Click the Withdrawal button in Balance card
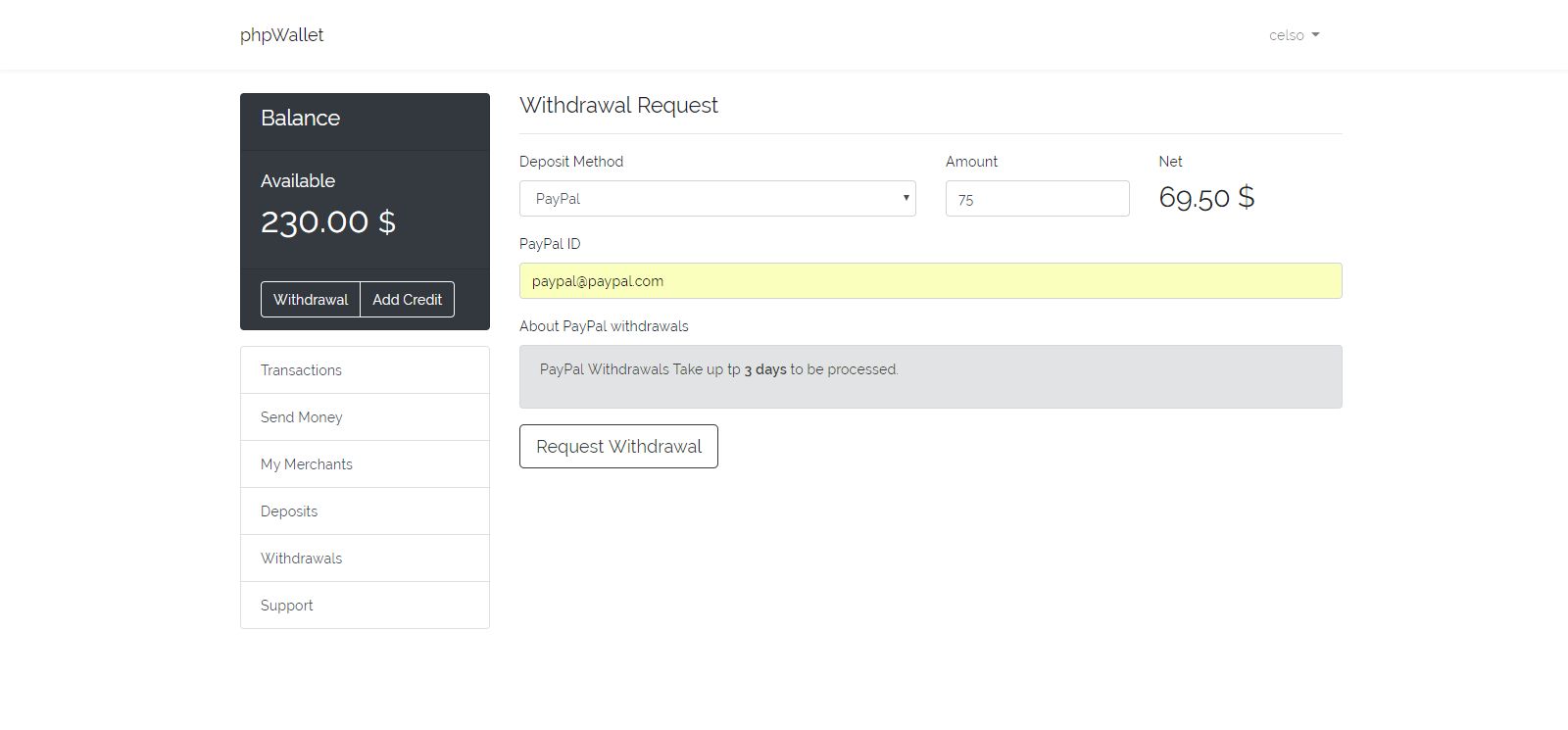 click(x=311, y=300)
